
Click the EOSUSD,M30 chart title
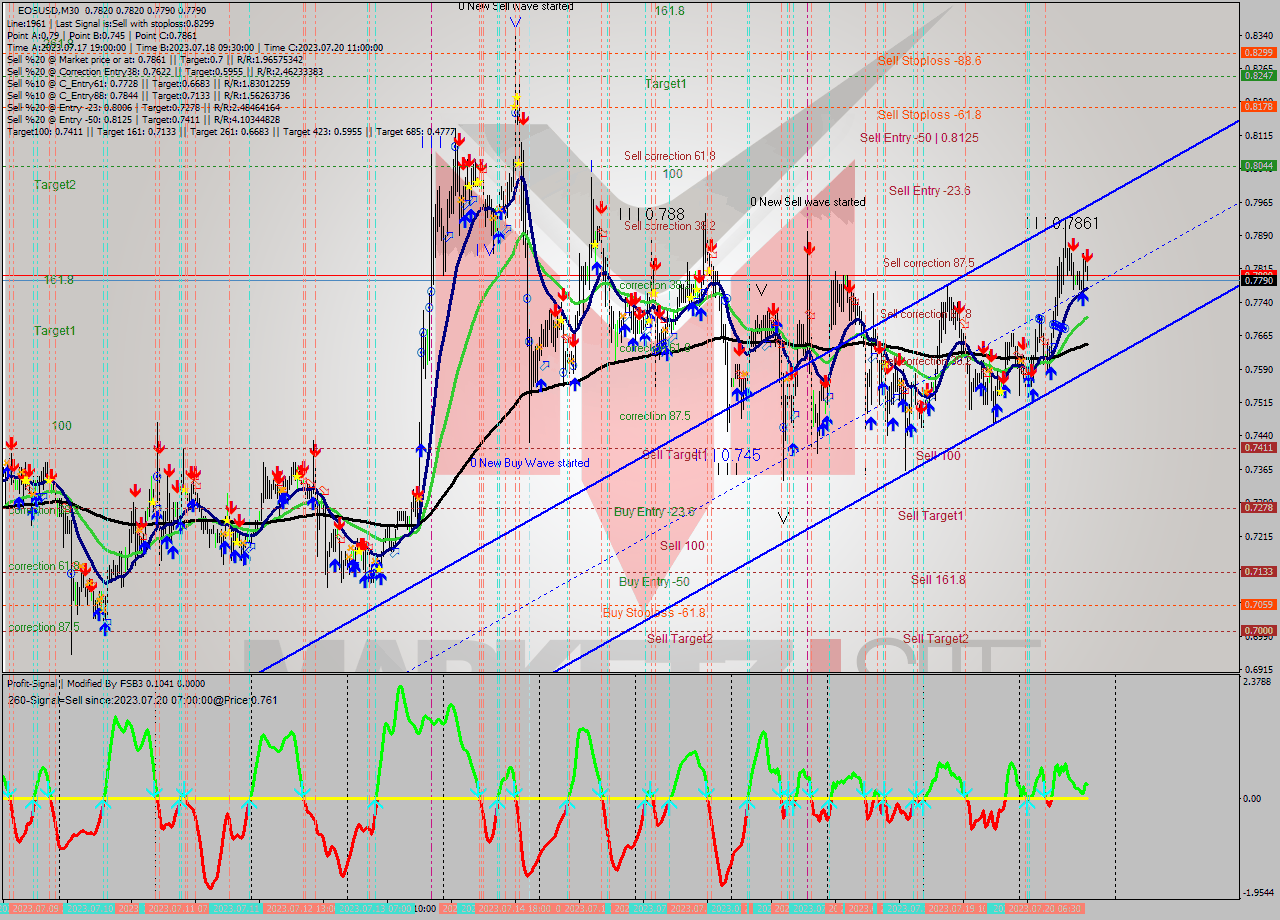[x=46, y=10]
